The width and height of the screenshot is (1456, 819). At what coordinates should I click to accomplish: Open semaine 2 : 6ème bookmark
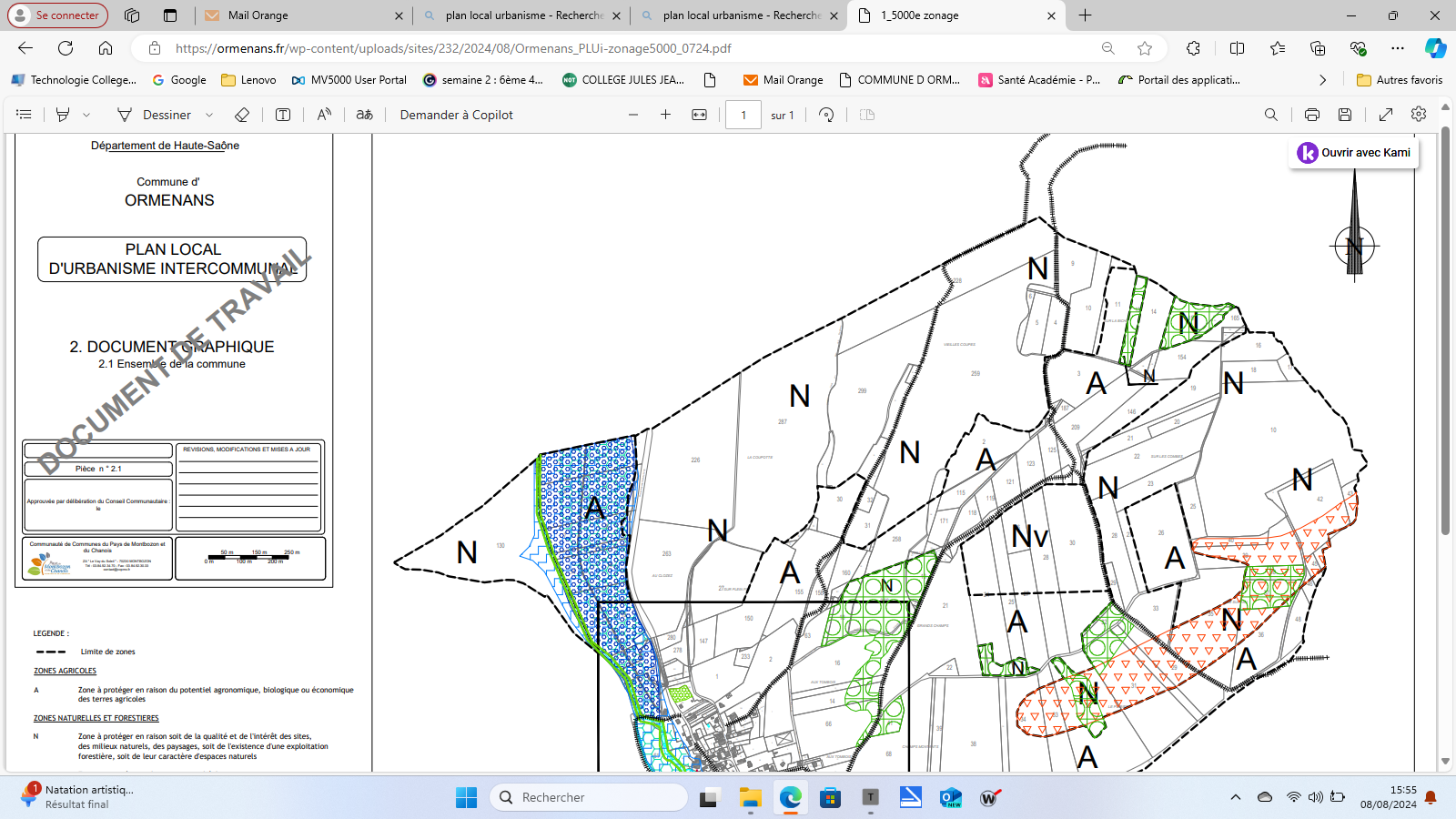click(483, 80)
